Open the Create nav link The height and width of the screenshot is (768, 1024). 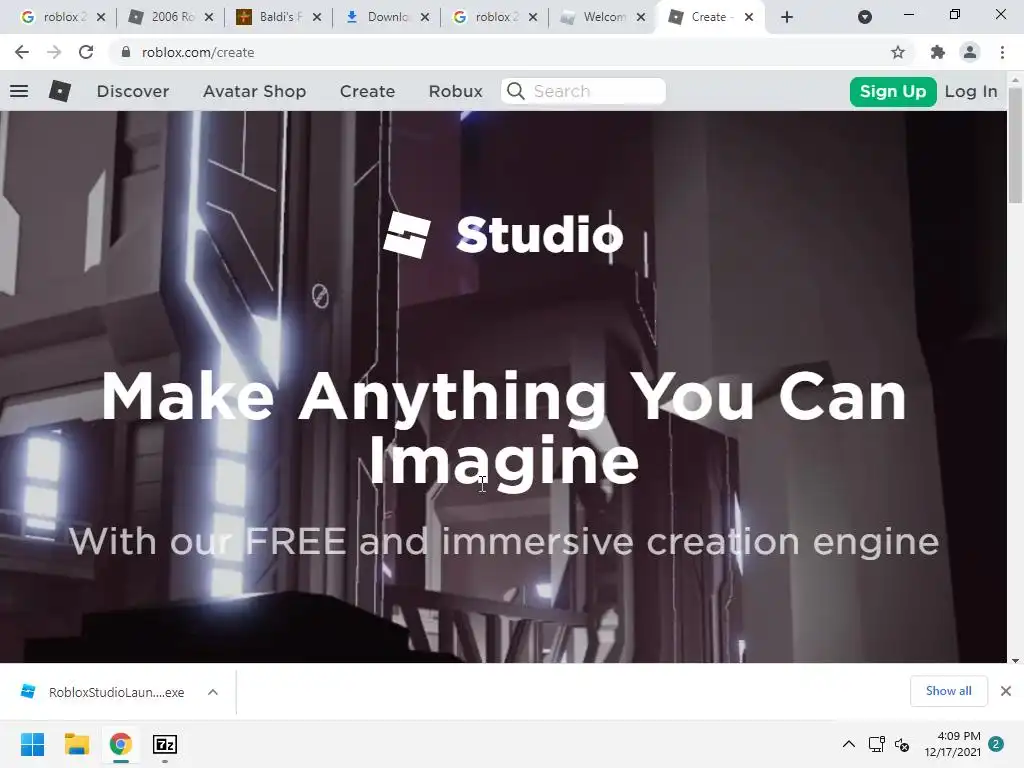click(367, 91)
